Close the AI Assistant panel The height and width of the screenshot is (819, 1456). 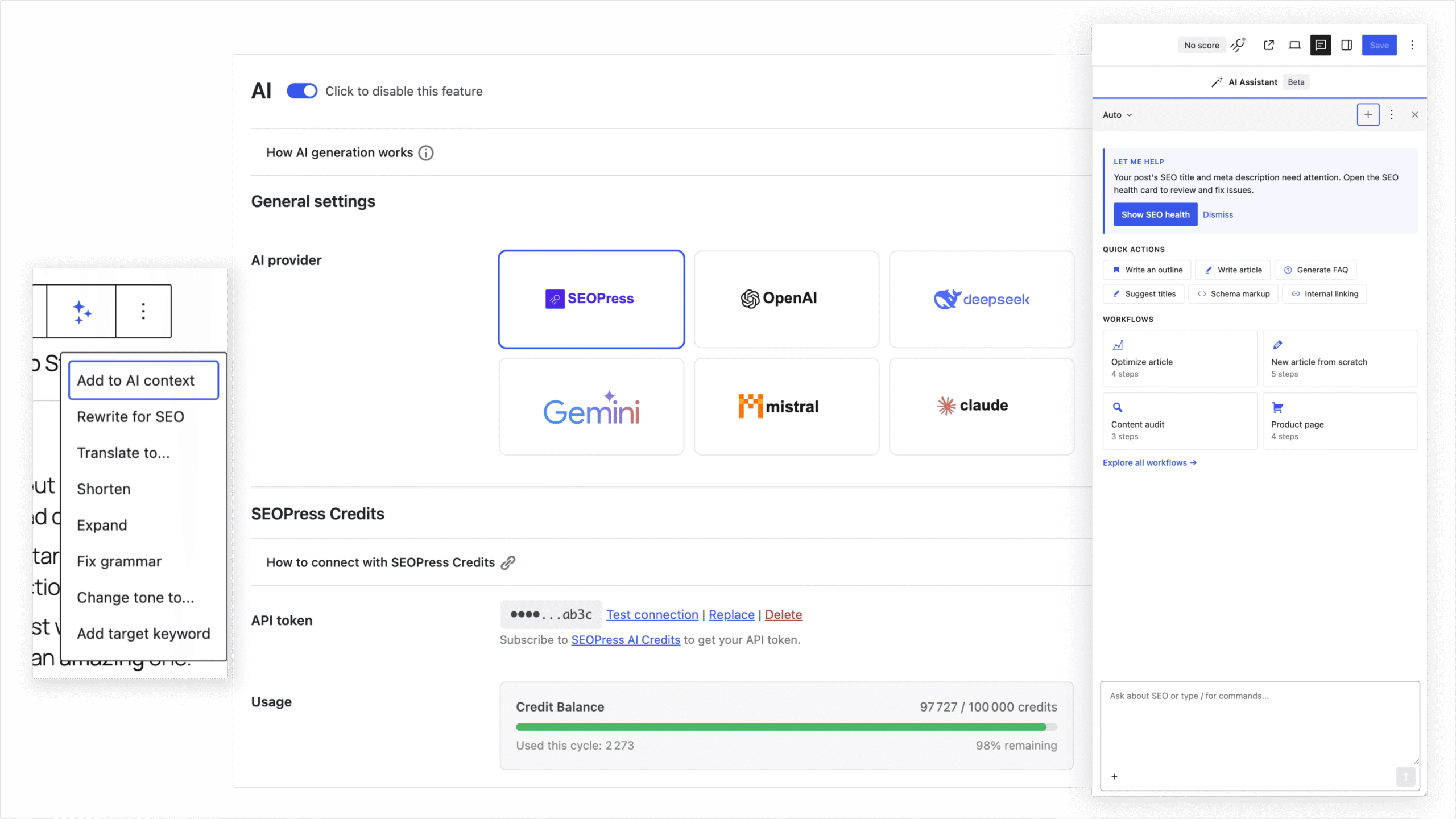pyautogui.click(x=1415, y=114)
